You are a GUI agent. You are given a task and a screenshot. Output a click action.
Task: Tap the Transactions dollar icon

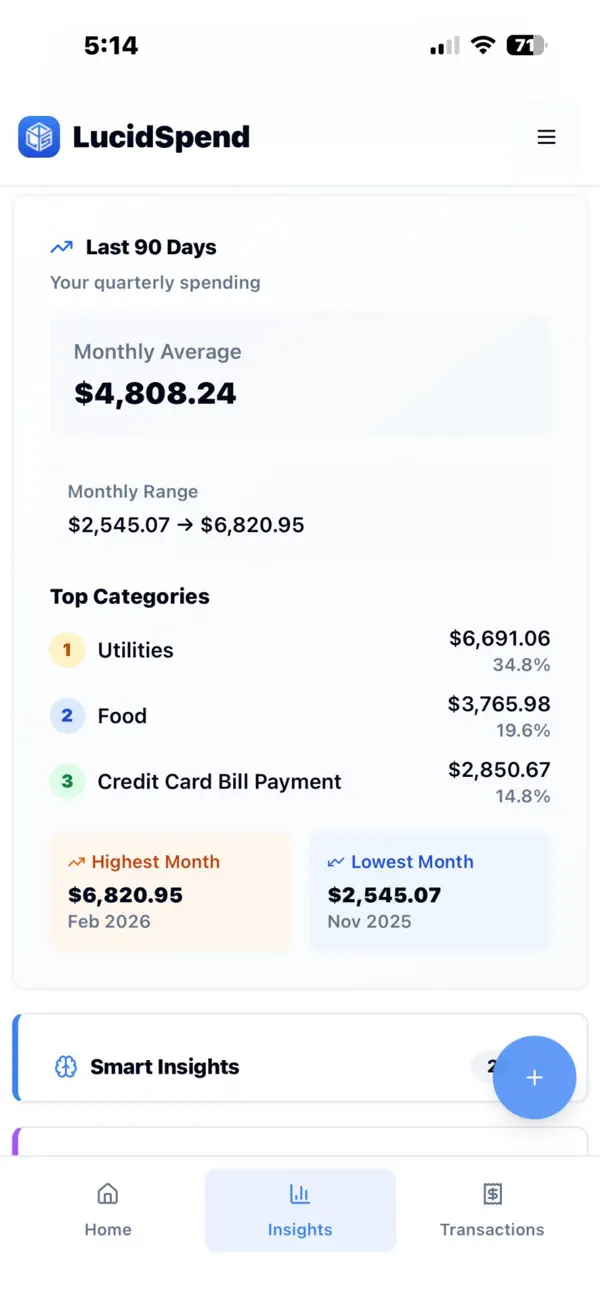click(492, 1193)
